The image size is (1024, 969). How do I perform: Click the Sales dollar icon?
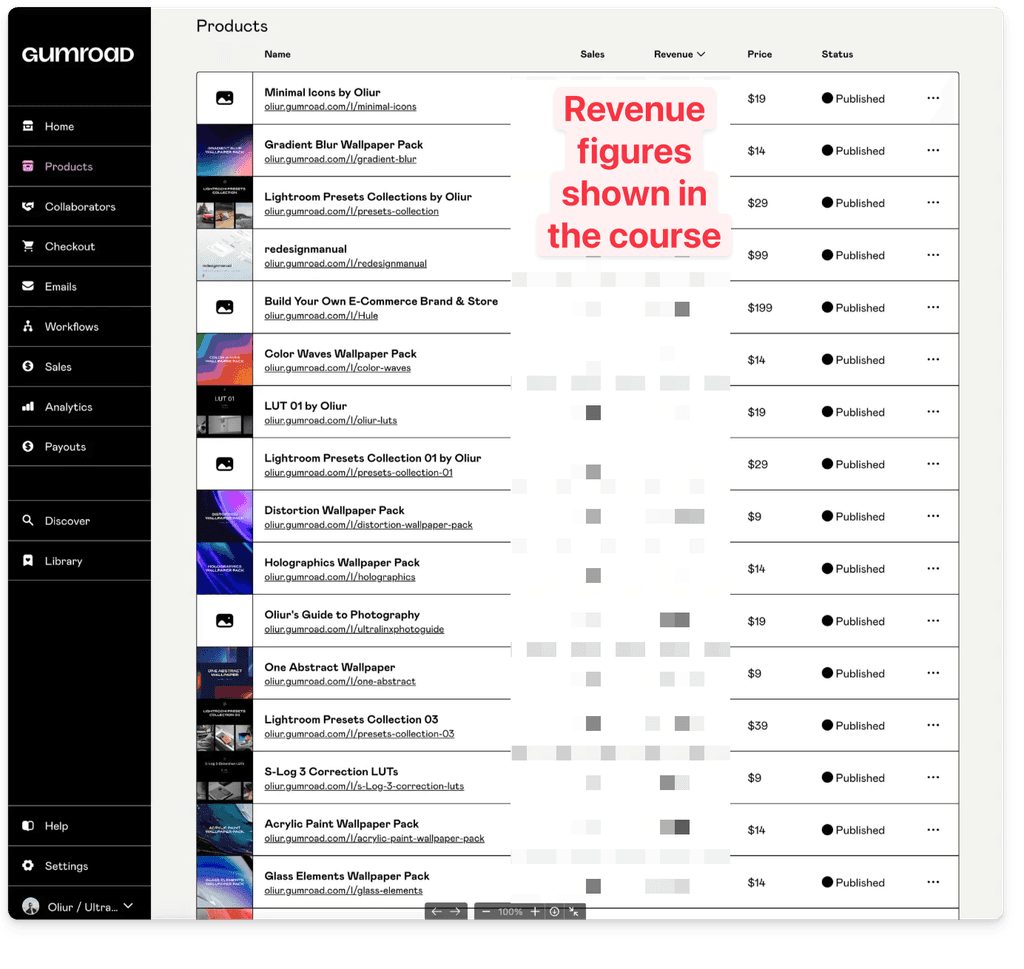pos(28,366)
